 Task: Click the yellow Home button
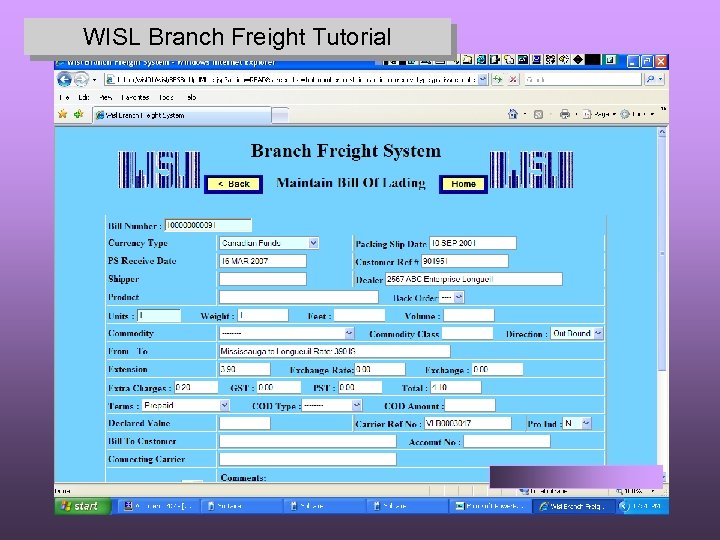(463, 184)
